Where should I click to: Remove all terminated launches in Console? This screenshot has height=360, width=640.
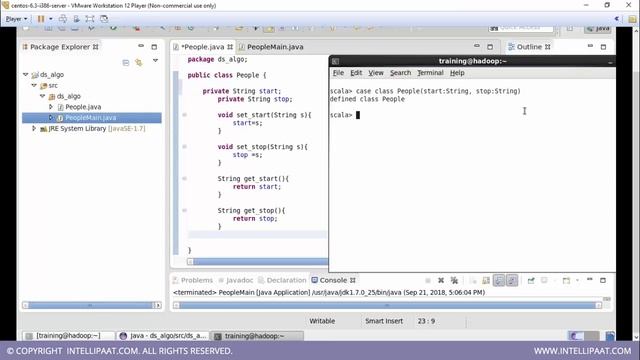click(x=454, y=280)
